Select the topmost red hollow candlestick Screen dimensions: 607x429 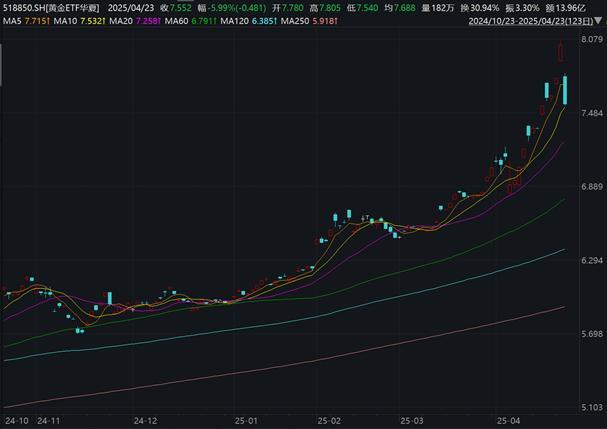click(561, 51)
